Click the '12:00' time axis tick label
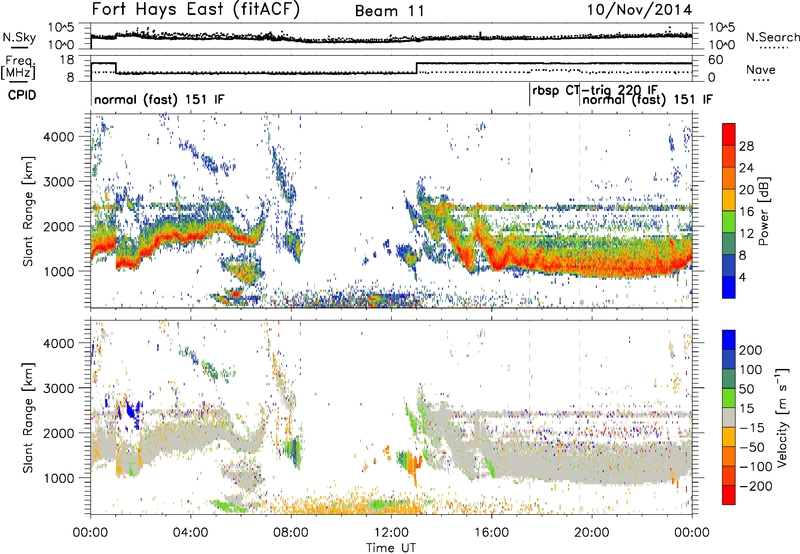 click(391, 533)
